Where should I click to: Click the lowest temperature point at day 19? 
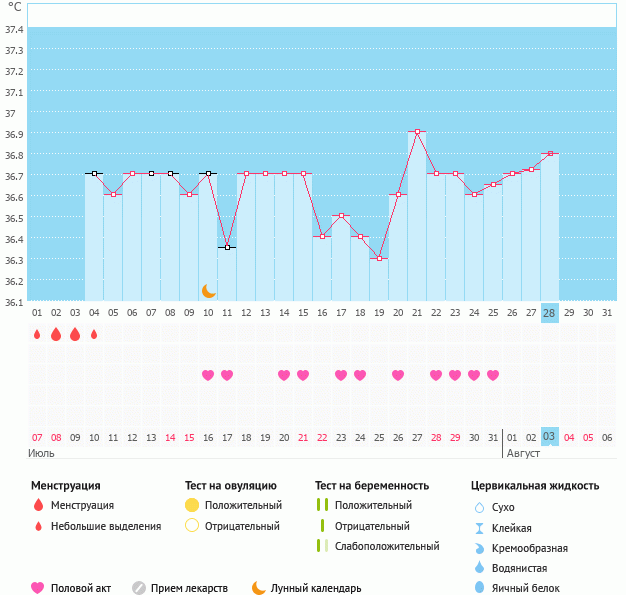[379, 258]
